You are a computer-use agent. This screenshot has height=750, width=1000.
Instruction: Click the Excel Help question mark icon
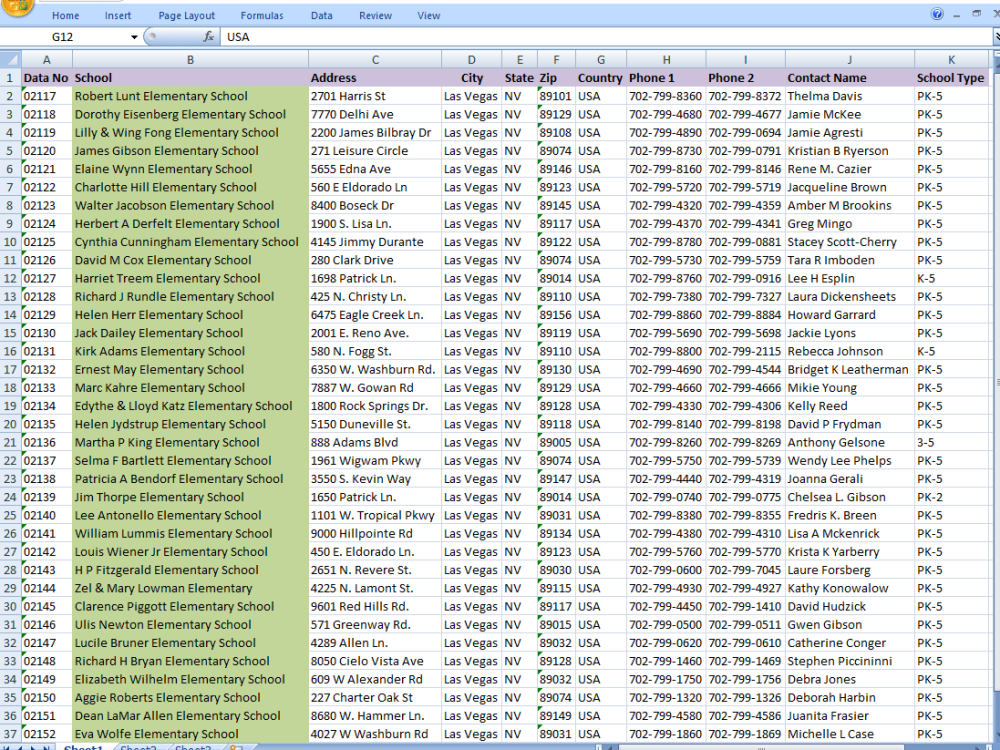(937, 14)
